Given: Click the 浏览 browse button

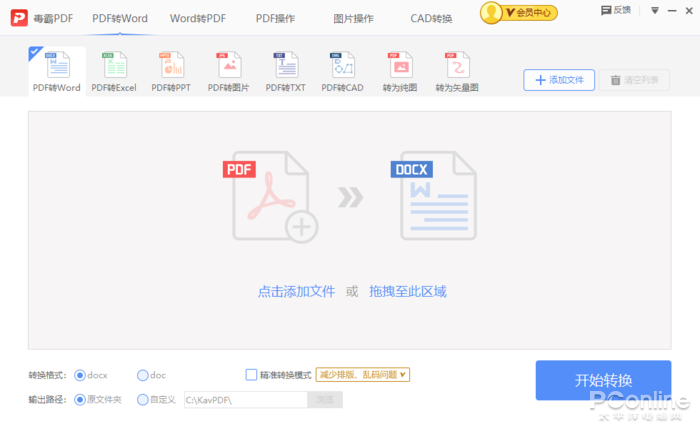Looking at the screenshot, I should coord(325,400).
